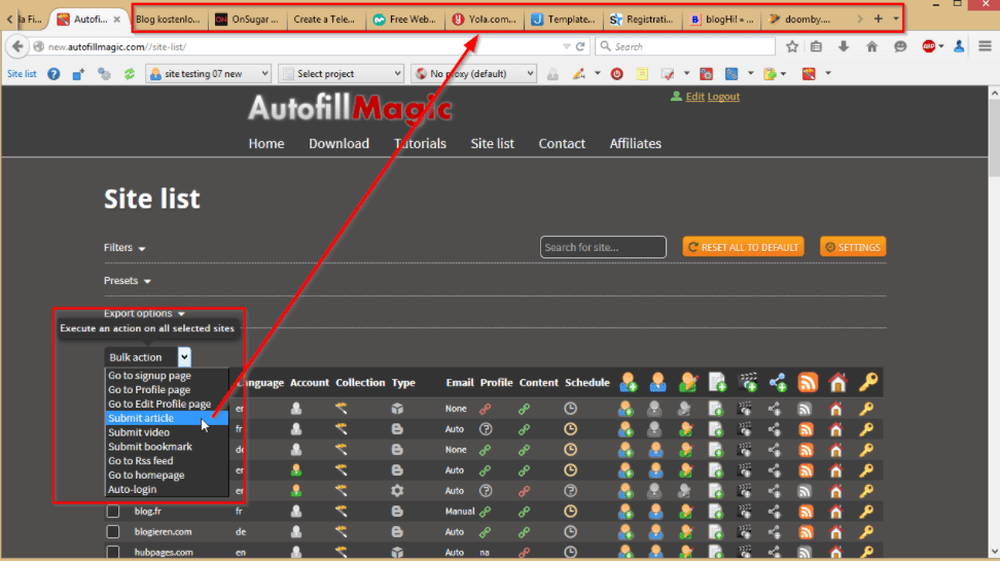Image resolution: width=1000 pixels, height=561 pixels.
Task: Tick the checkbox for blog.fr
Action: [113, 511]
